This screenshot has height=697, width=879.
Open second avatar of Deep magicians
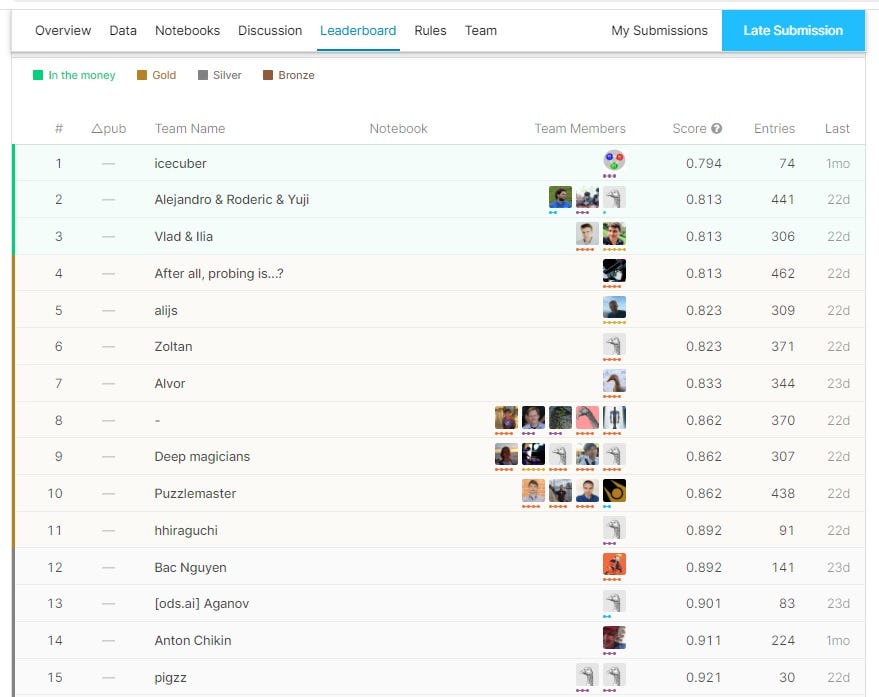[x=533, y=455]
